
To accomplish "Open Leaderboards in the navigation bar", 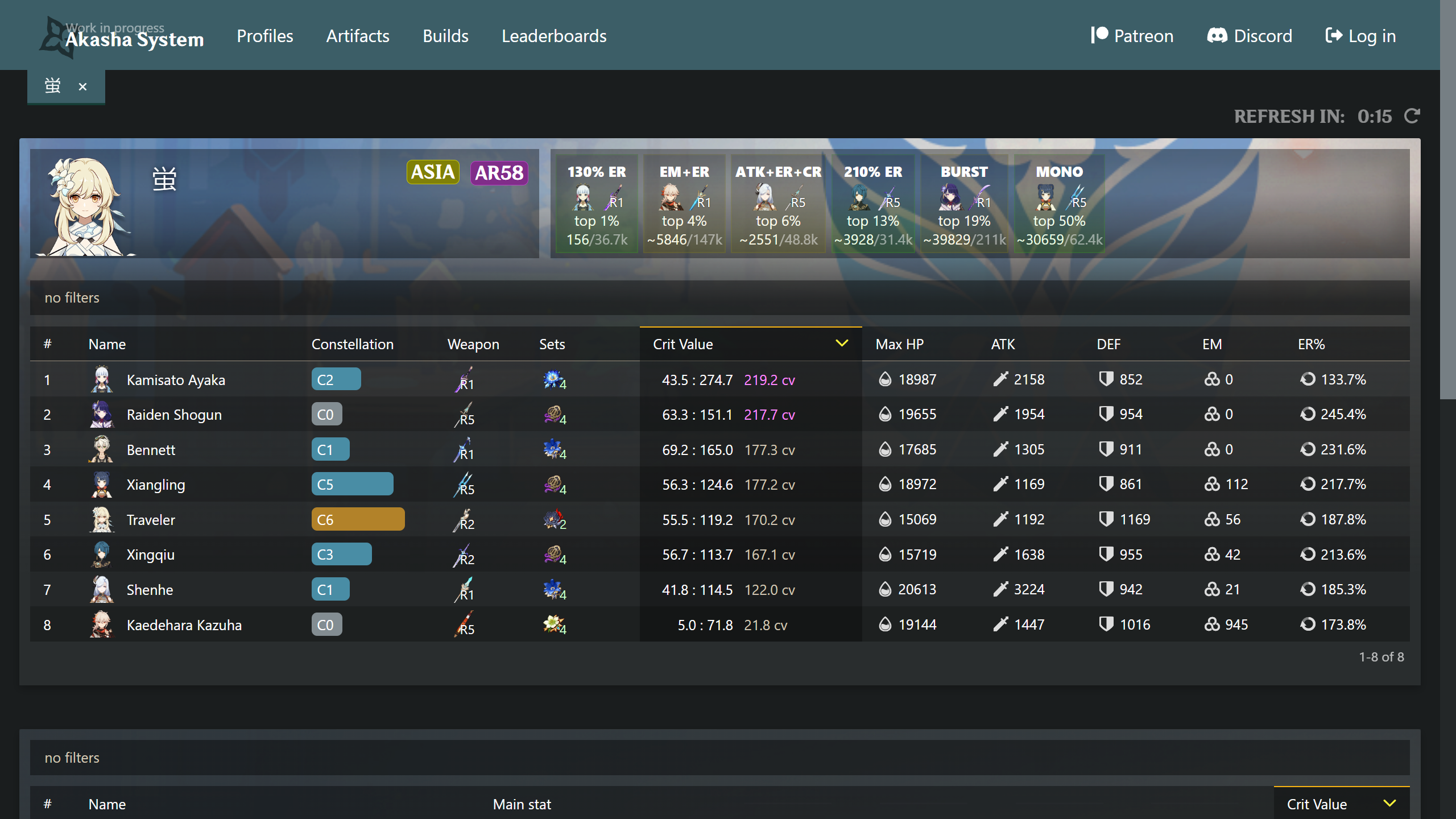I will [554, 36].
